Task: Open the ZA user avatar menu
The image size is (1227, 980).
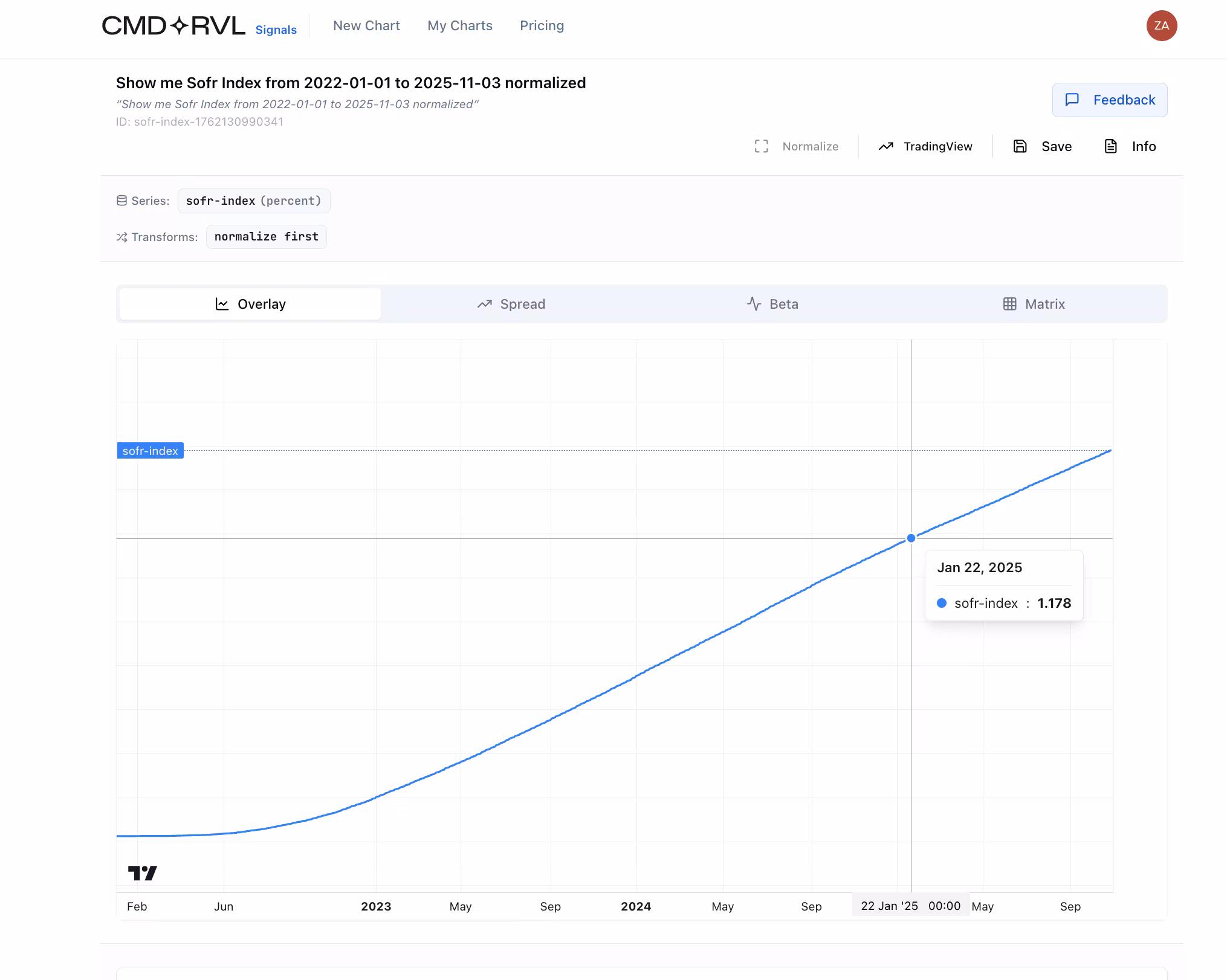Action: tap(1161, 26)
